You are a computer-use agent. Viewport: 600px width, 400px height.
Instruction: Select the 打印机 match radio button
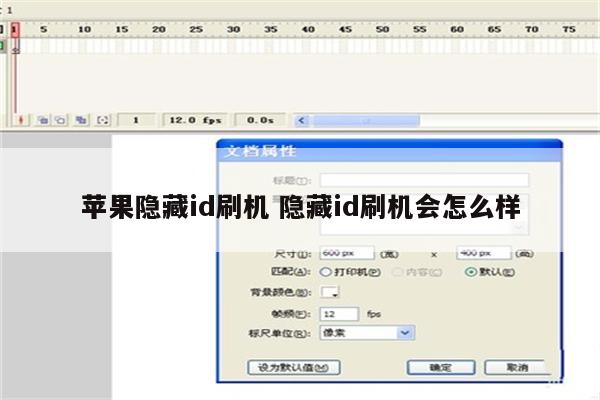(x=325, y=272)
